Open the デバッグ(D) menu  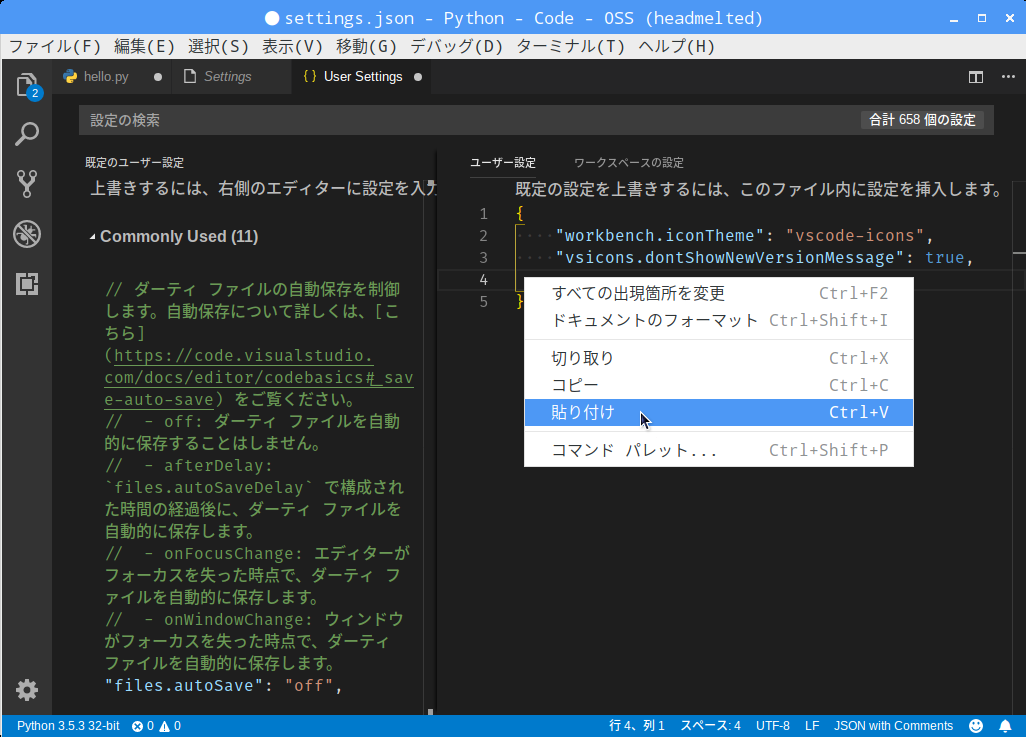click(457, 46)
